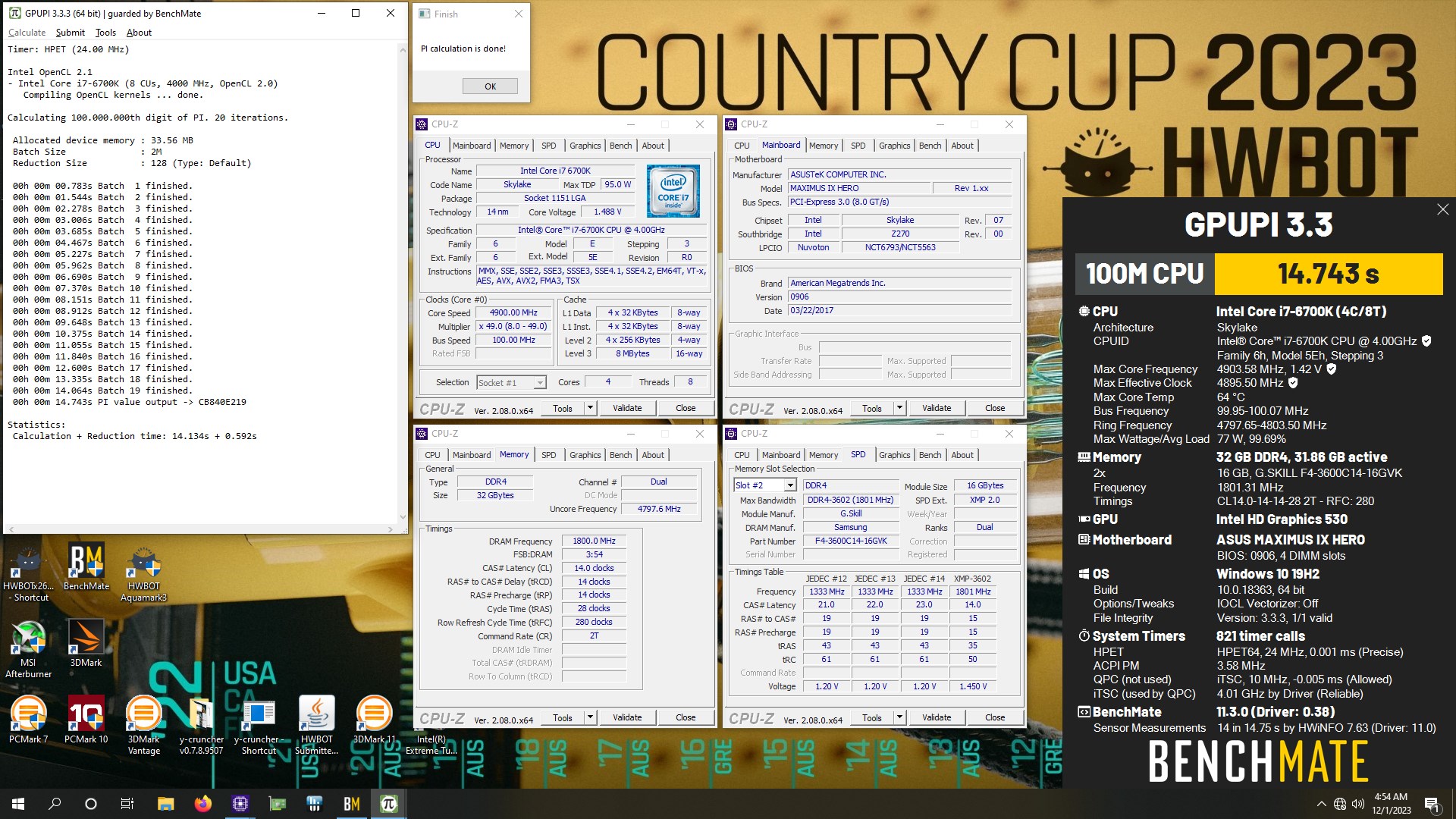
Task: Open HWBOT Aquamark3 desktop shortcut
Action: [143, 575]
